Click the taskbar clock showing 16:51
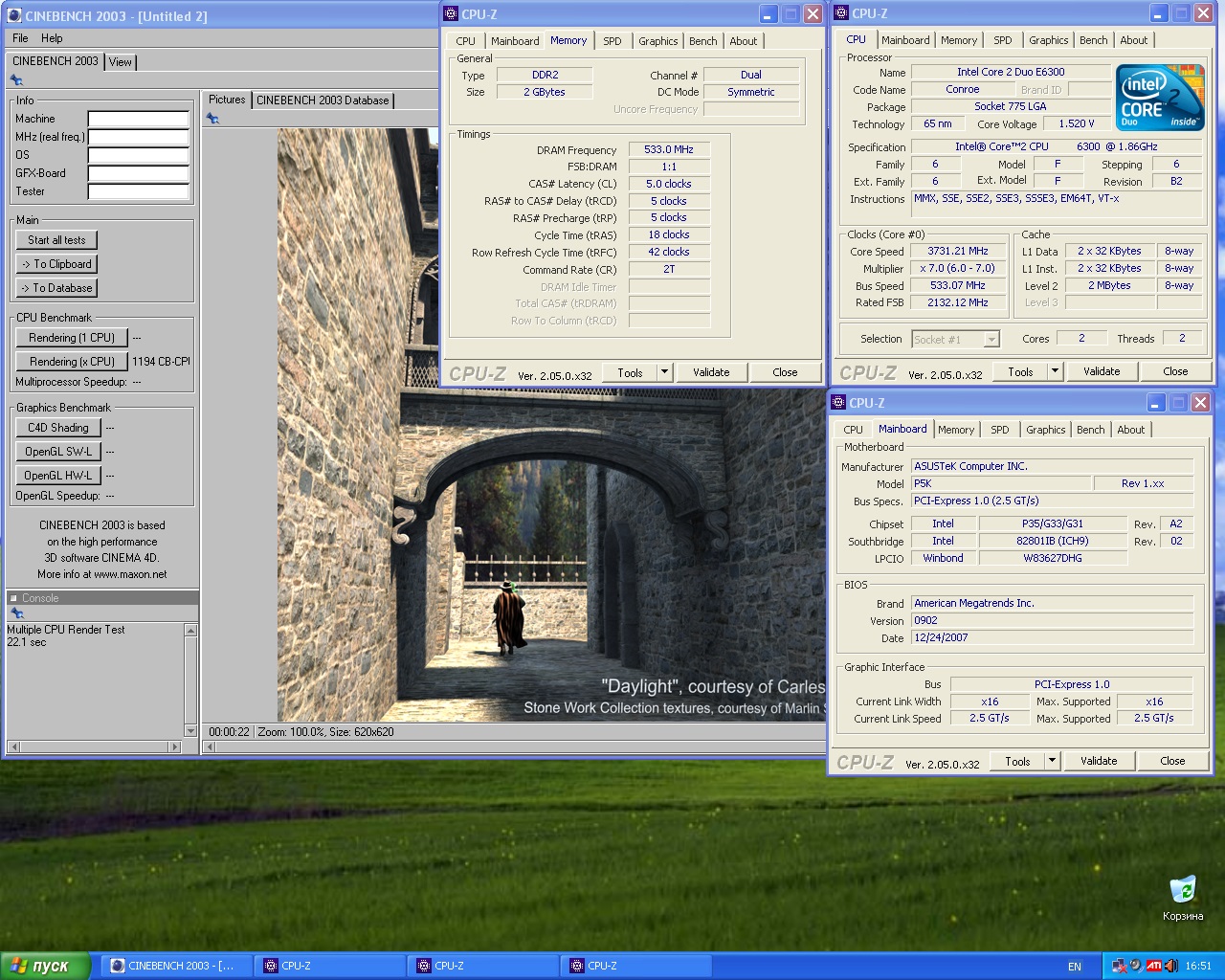 point(1198,967)
